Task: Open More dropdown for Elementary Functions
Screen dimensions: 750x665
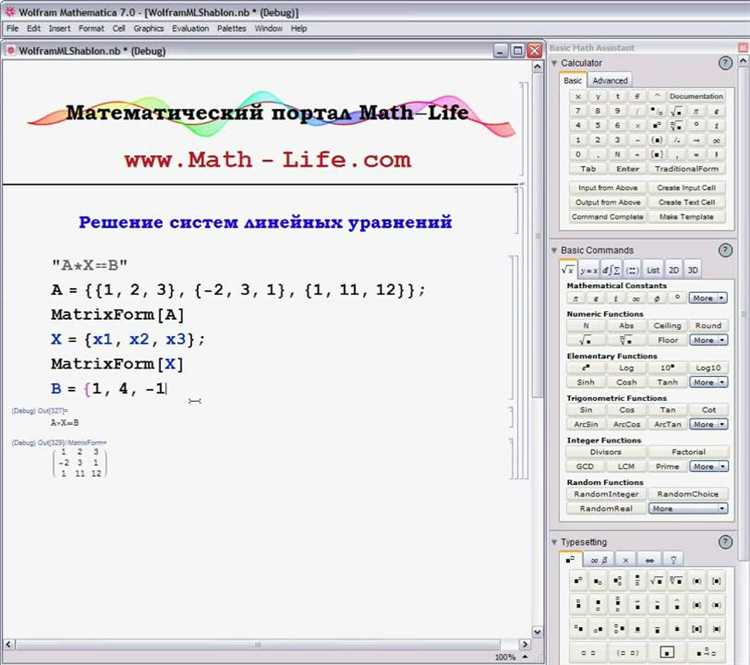Action: [x=708, y=382]
